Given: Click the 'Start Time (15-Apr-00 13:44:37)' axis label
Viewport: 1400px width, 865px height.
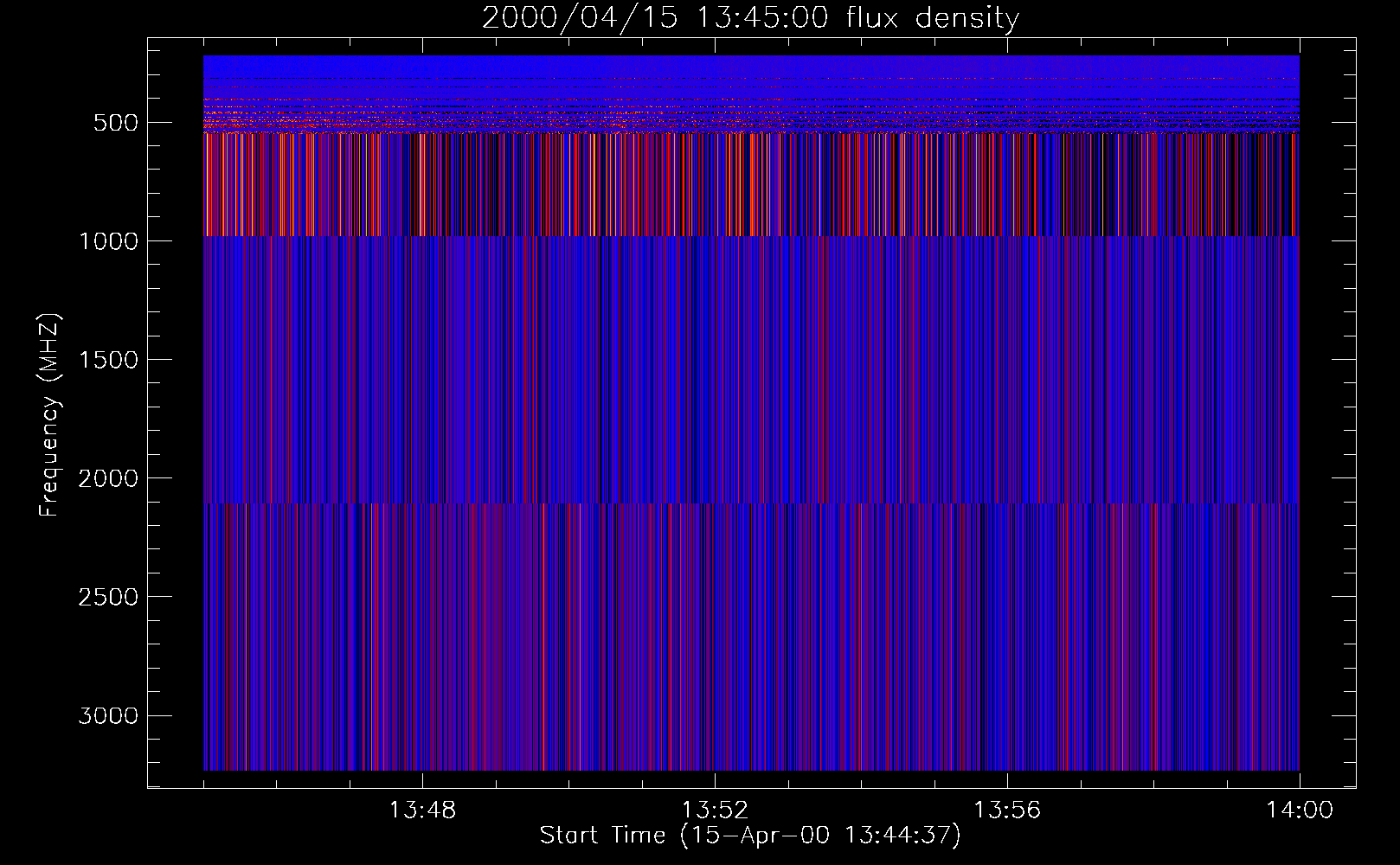Looking at the screenshot, I should [x=750, y=836].
